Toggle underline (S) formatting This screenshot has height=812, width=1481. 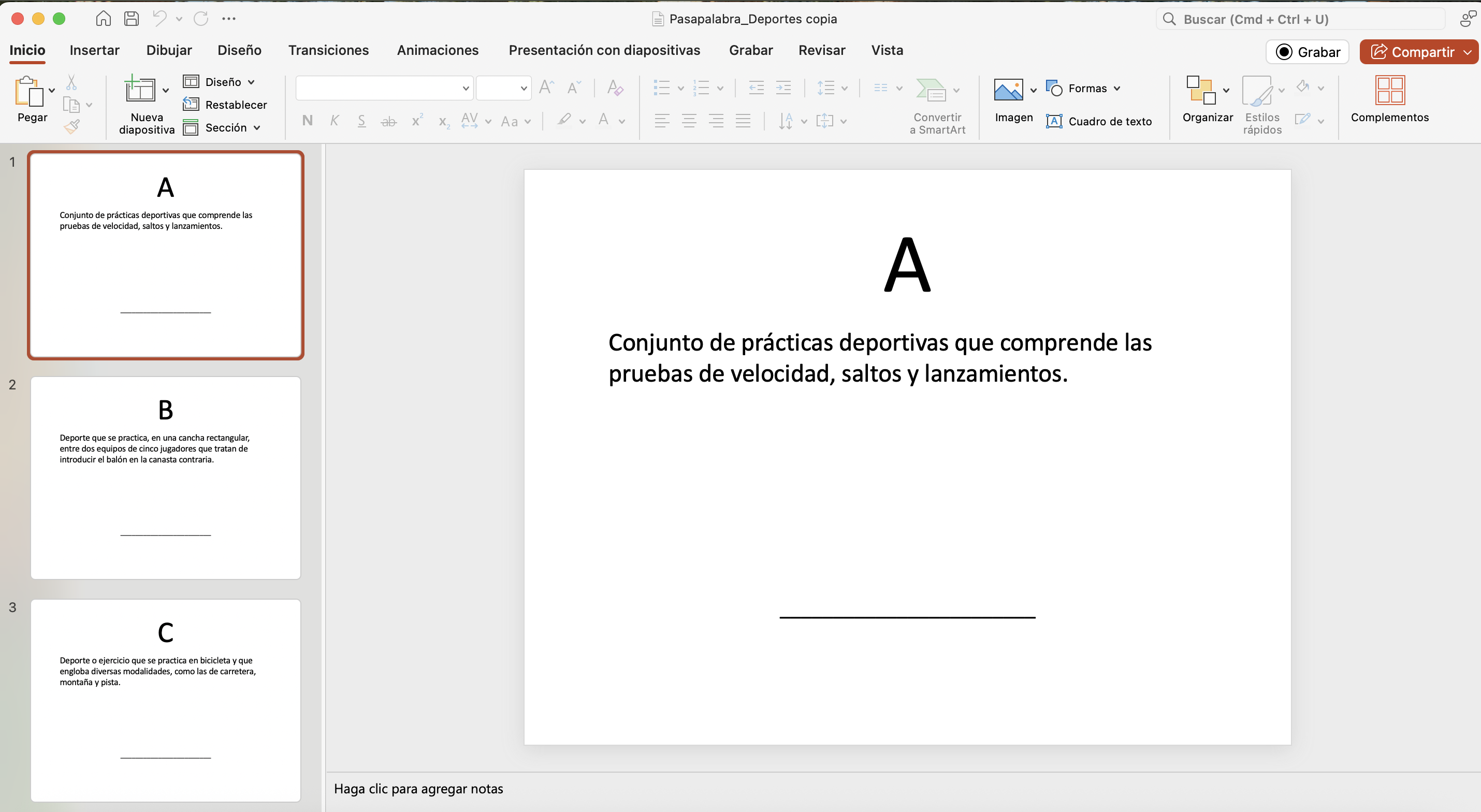361,121
